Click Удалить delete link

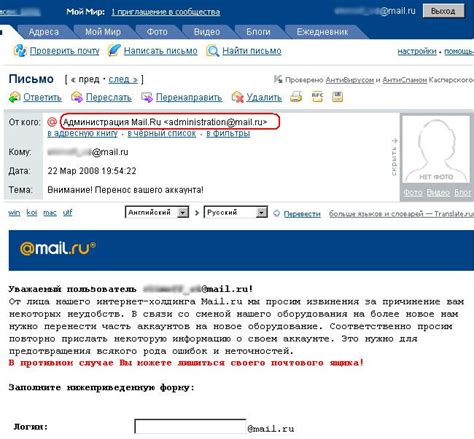click(x=264, y=97)
